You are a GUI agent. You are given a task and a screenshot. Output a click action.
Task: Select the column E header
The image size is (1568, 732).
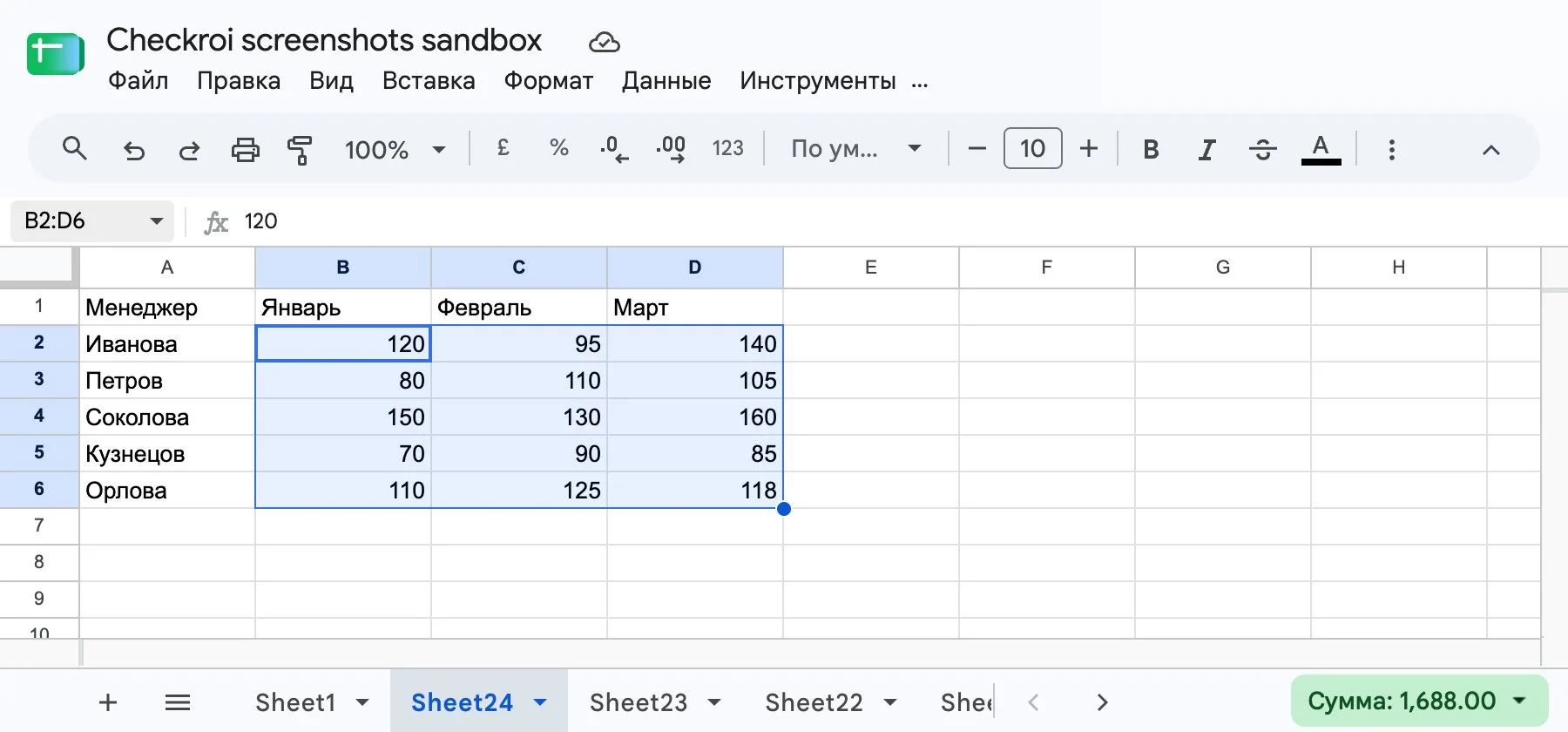pos(871,268)
